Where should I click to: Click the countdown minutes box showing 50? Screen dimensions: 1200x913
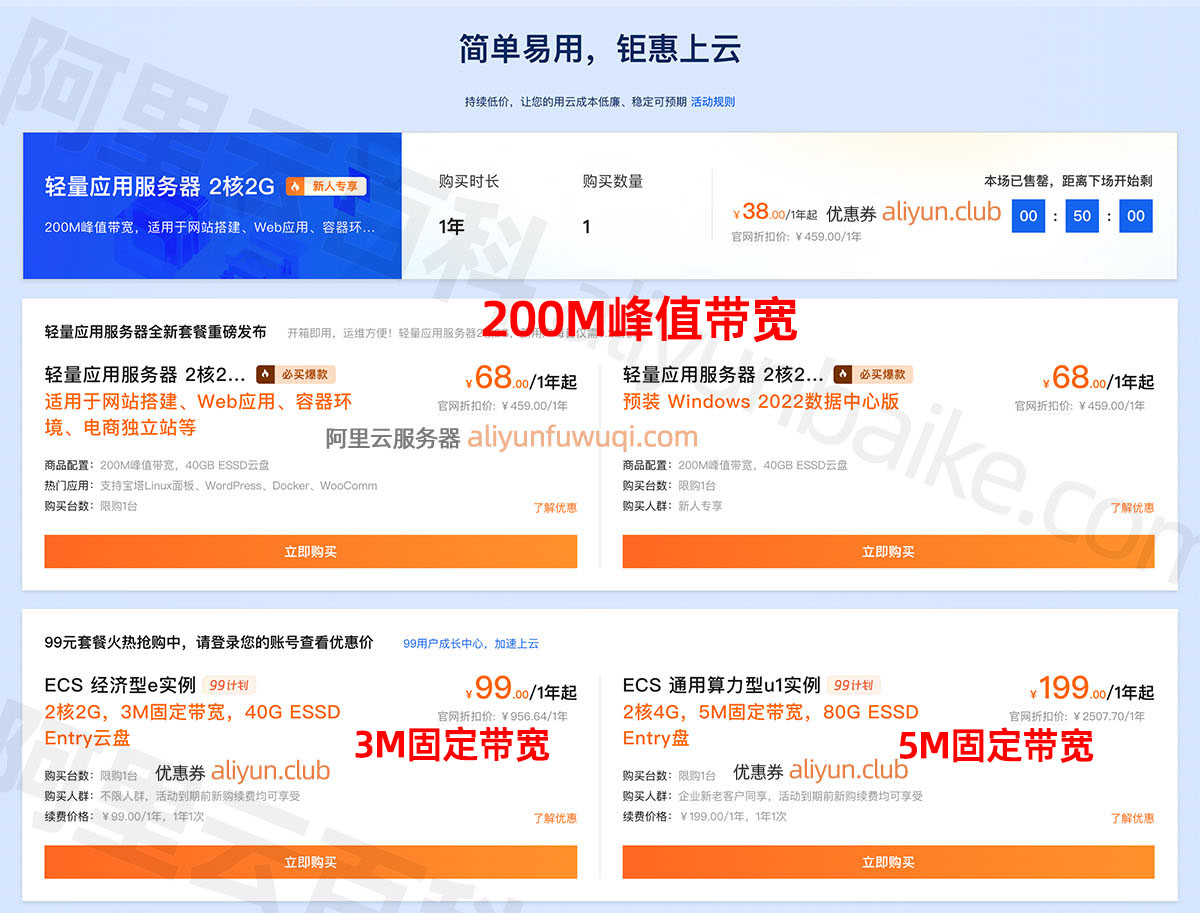[1082, 216]
